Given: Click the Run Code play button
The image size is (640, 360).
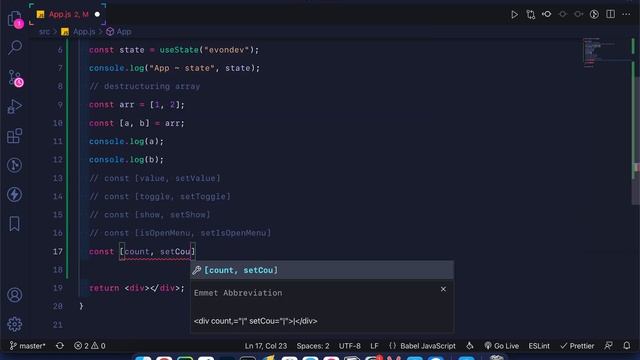Looking at the screenshot, I should [514, 14].
